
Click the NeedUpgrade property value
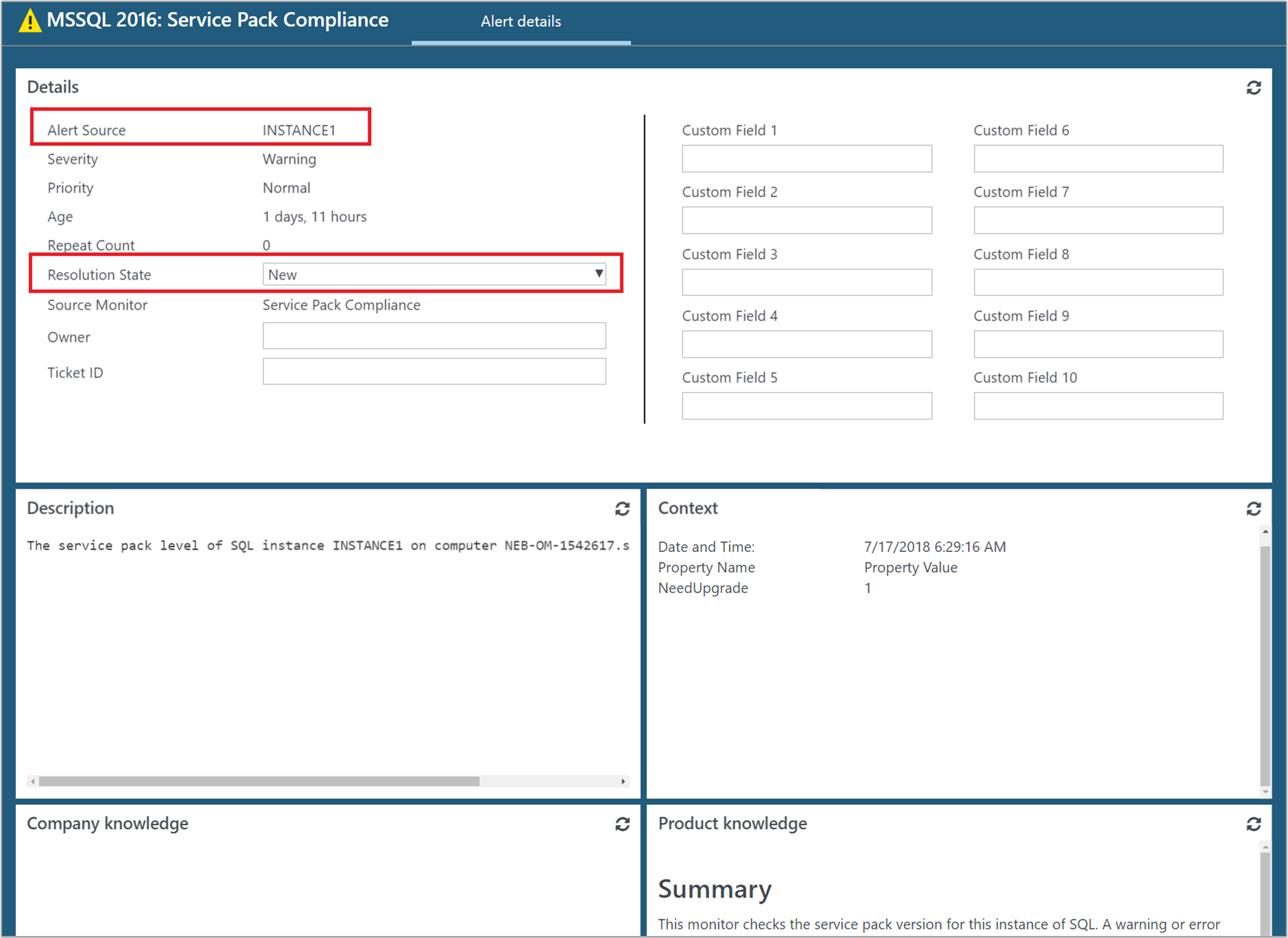click(868, 588)
